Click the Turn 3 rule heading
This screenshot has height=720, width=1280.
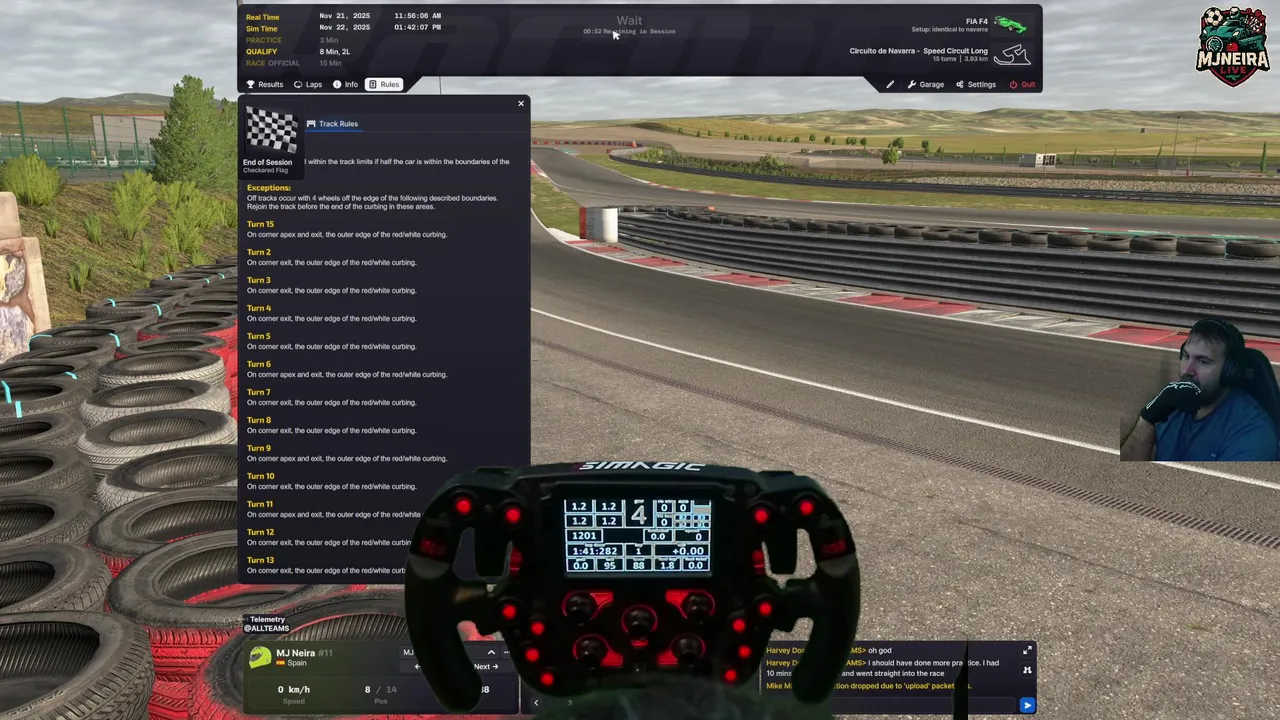(x=259, y=280)
